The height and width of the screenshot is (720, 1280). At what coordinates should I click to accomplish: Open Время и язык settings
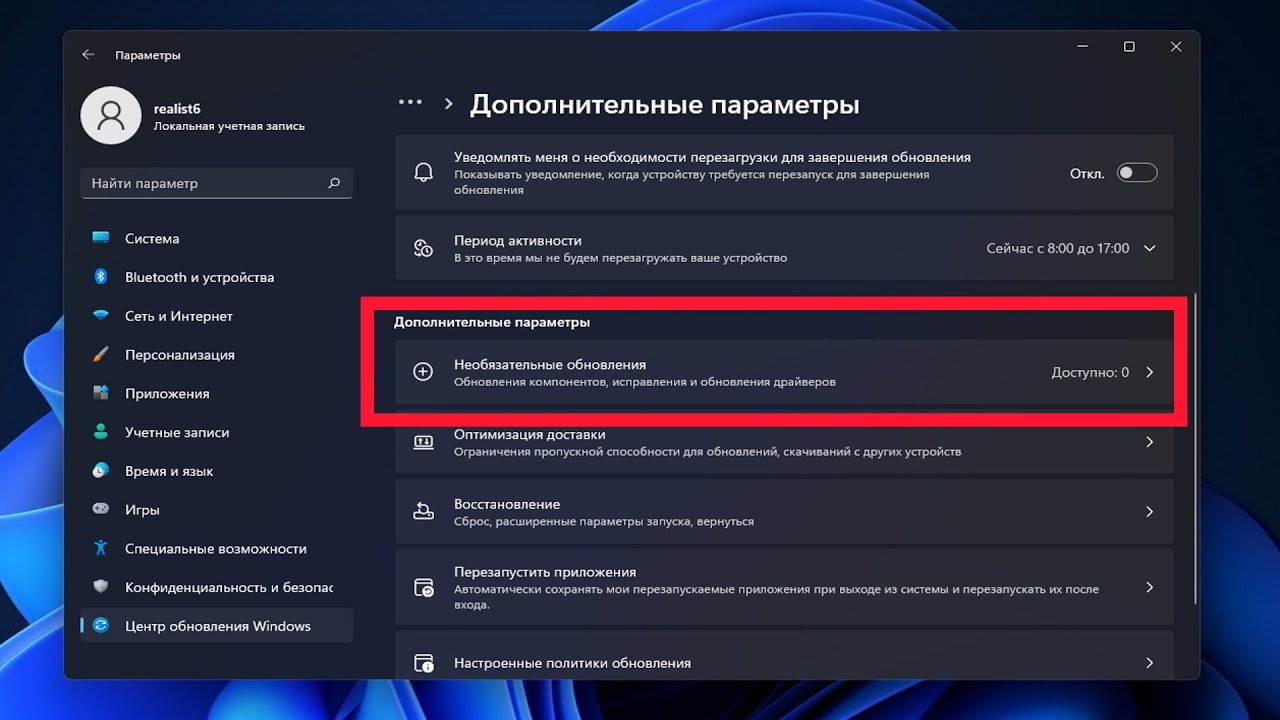pyautogui.click(x=216, y=470)
